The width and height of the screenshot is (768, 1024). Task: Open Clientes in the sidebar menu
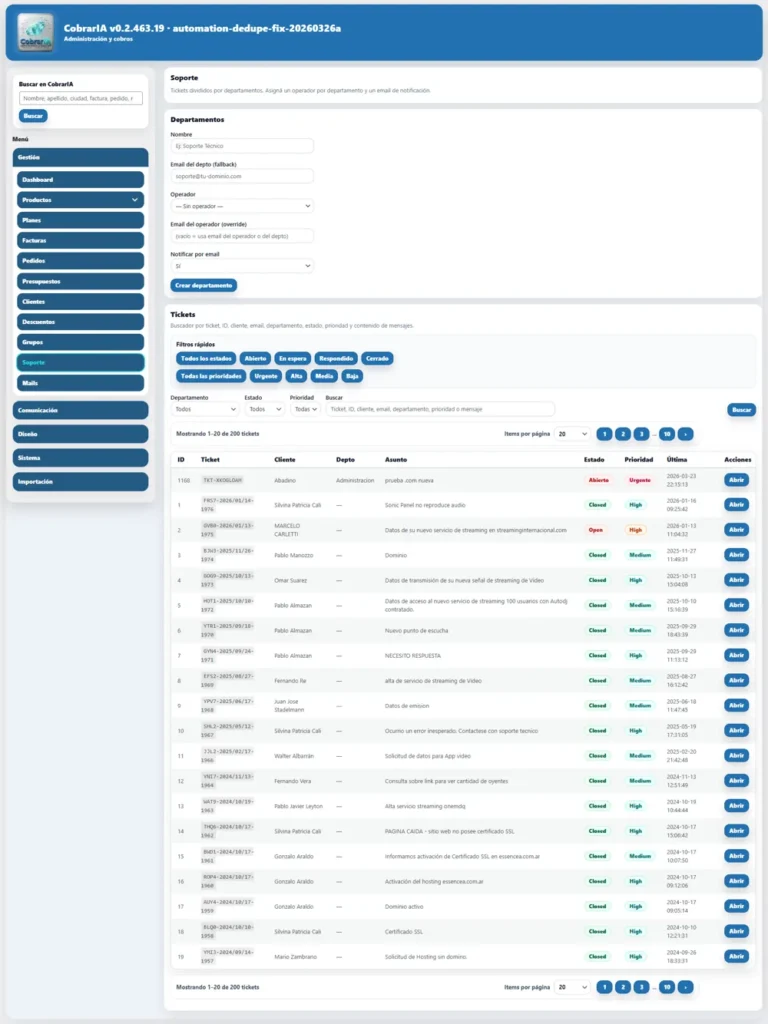(80, 301)
